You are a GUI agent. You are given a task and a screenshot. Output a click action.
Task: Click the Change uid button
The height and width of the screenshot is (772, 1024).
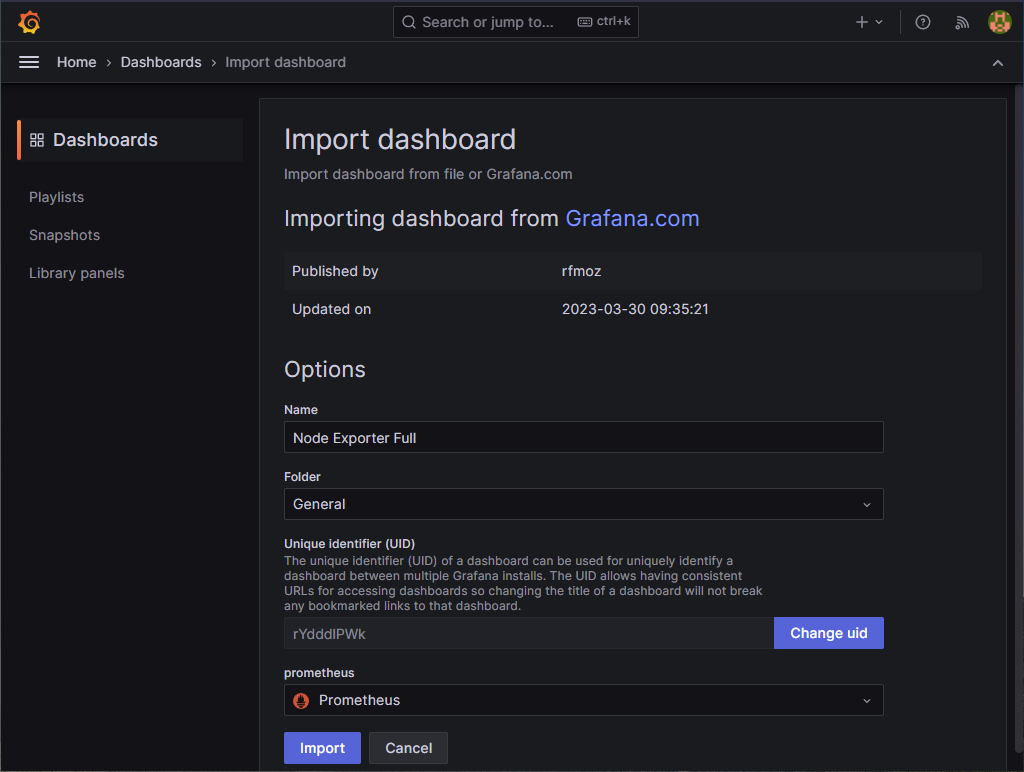[x=828, y=632]
